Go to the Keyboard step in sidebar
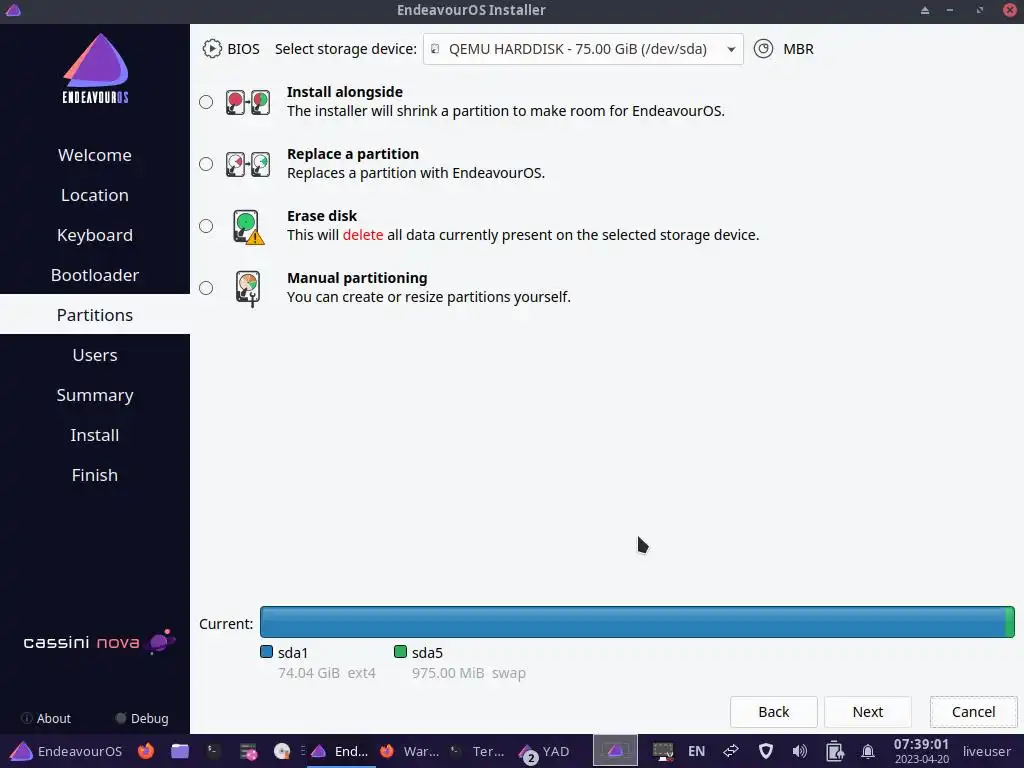 tap(95, 234)
